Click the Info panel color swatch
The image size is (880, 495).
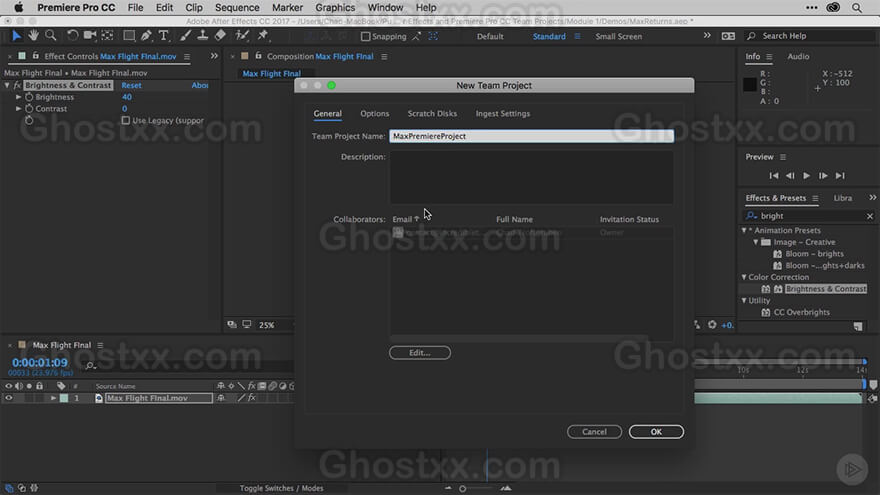(750, 85)
